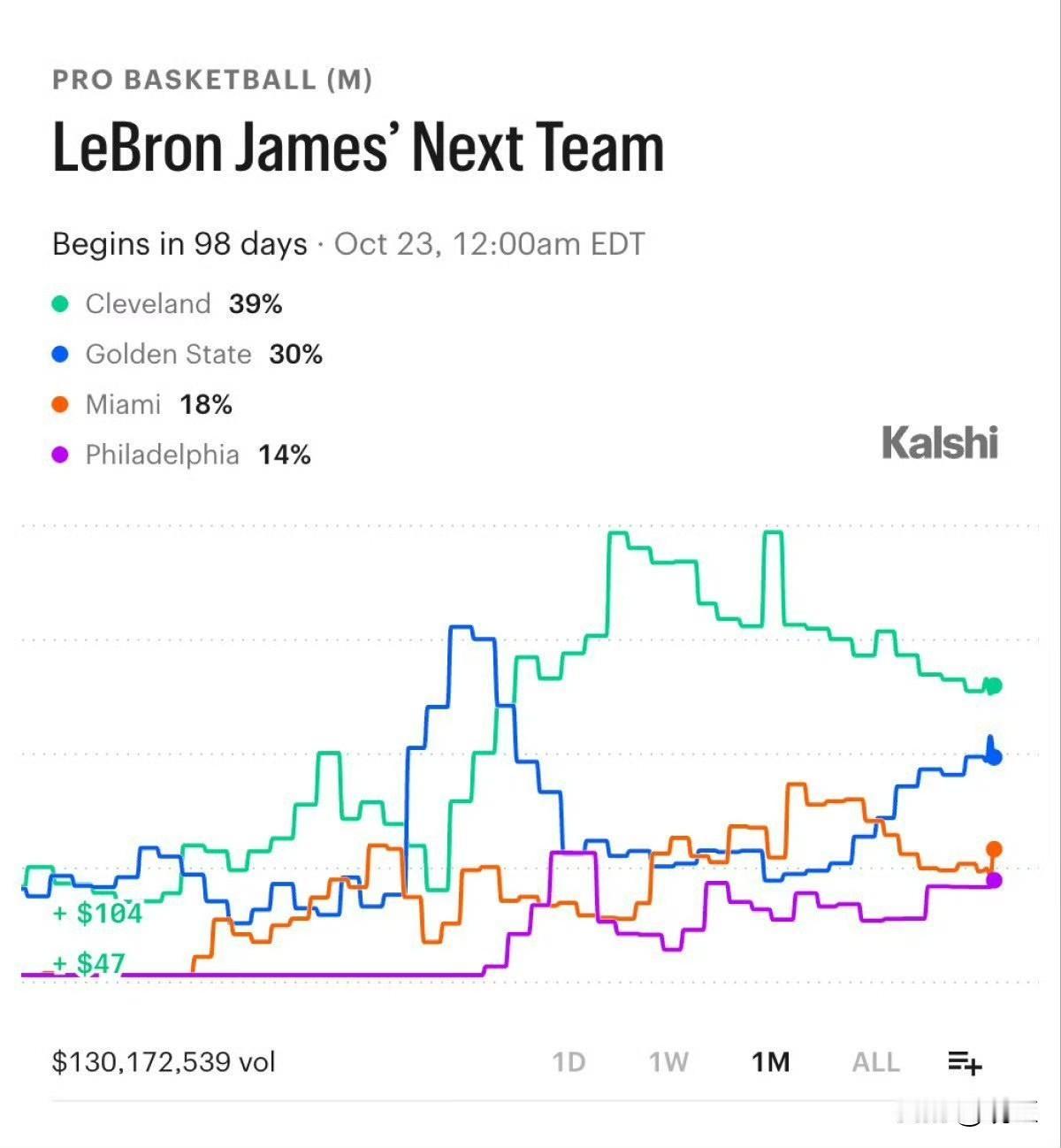Click the orange Miami line endpoint marker

[x=994, y=849]
